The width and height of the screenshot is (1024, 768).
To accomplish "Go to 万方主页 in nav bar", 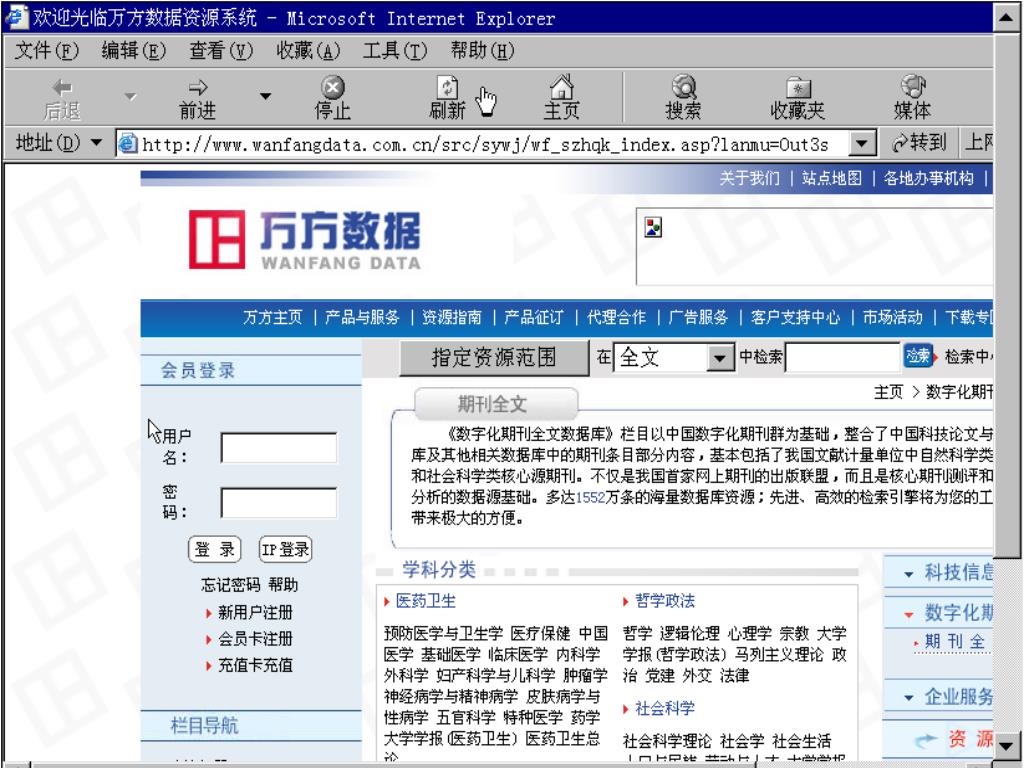I will [x=273, y=317].
